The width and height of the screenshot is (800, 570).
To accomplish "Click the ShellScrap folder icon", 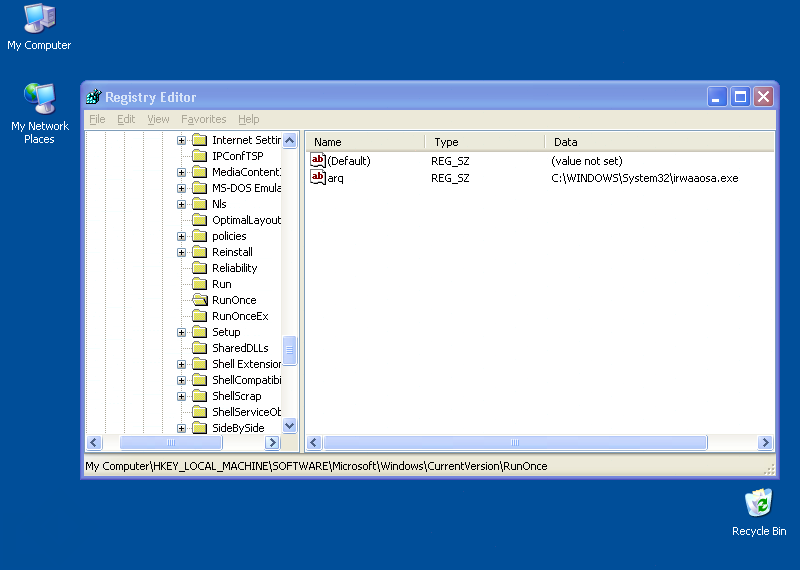I will [199, 395].
